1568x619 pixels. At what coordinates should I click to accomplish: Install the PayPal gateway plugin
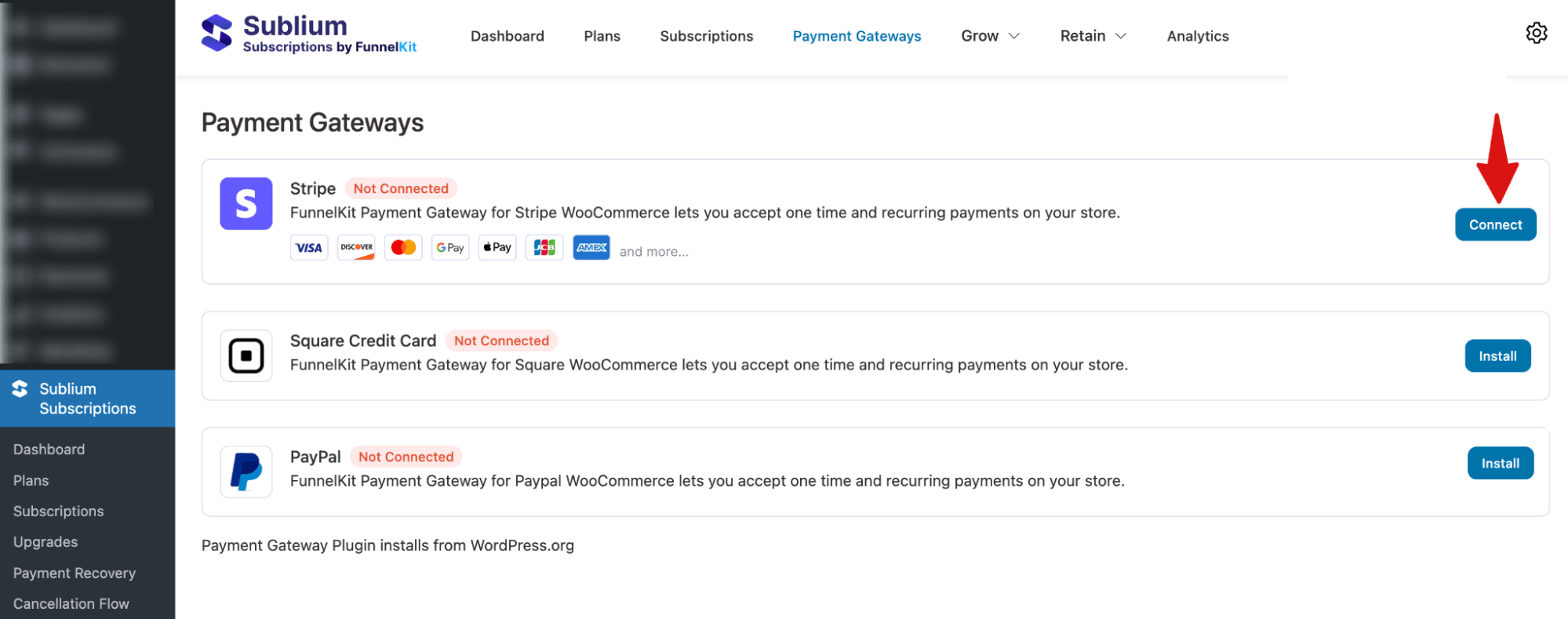coord(1500,463)
